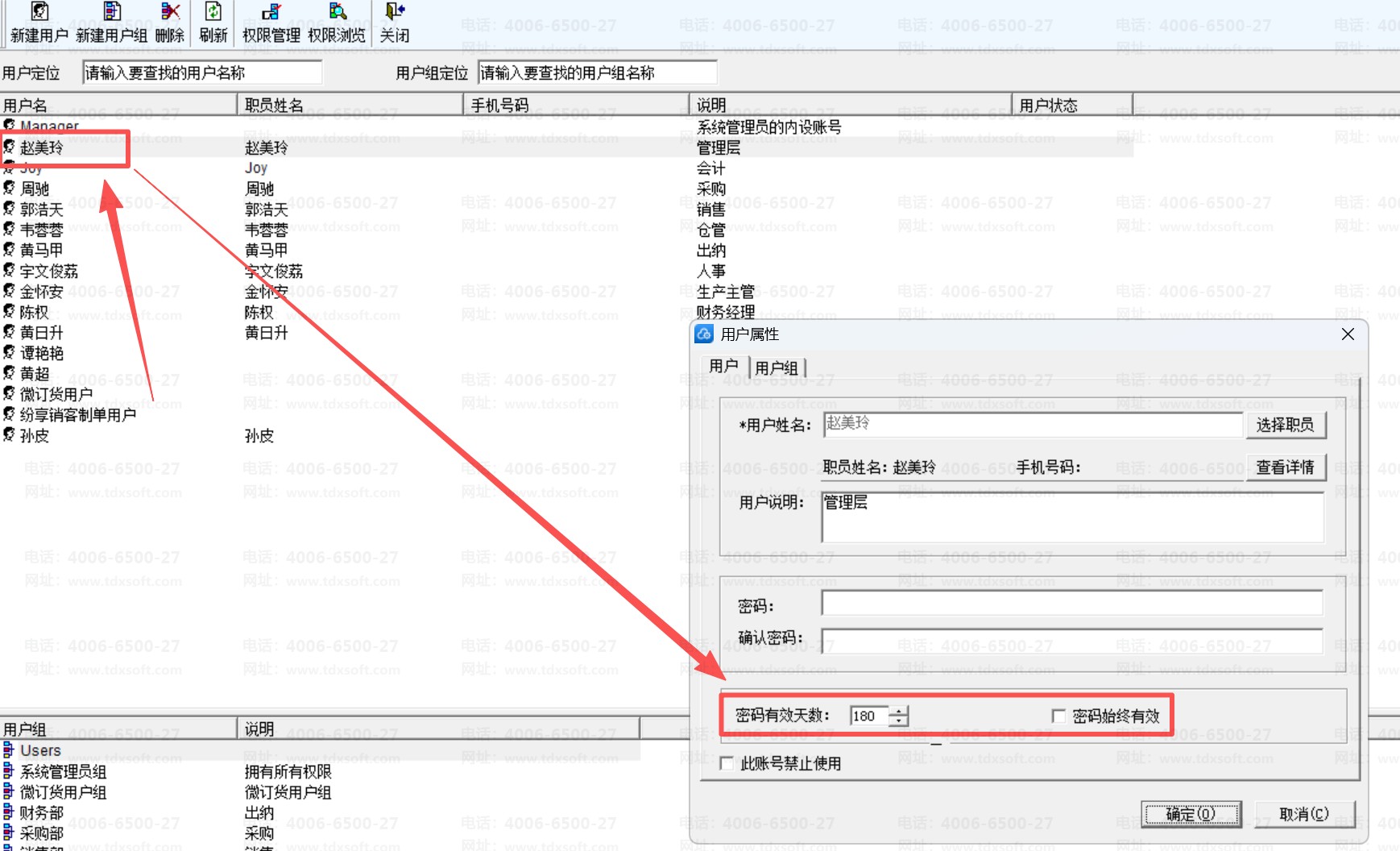Confirm with the 确定(O) button
Viewport: 1400px width, 851px height.
(1191, 814)
